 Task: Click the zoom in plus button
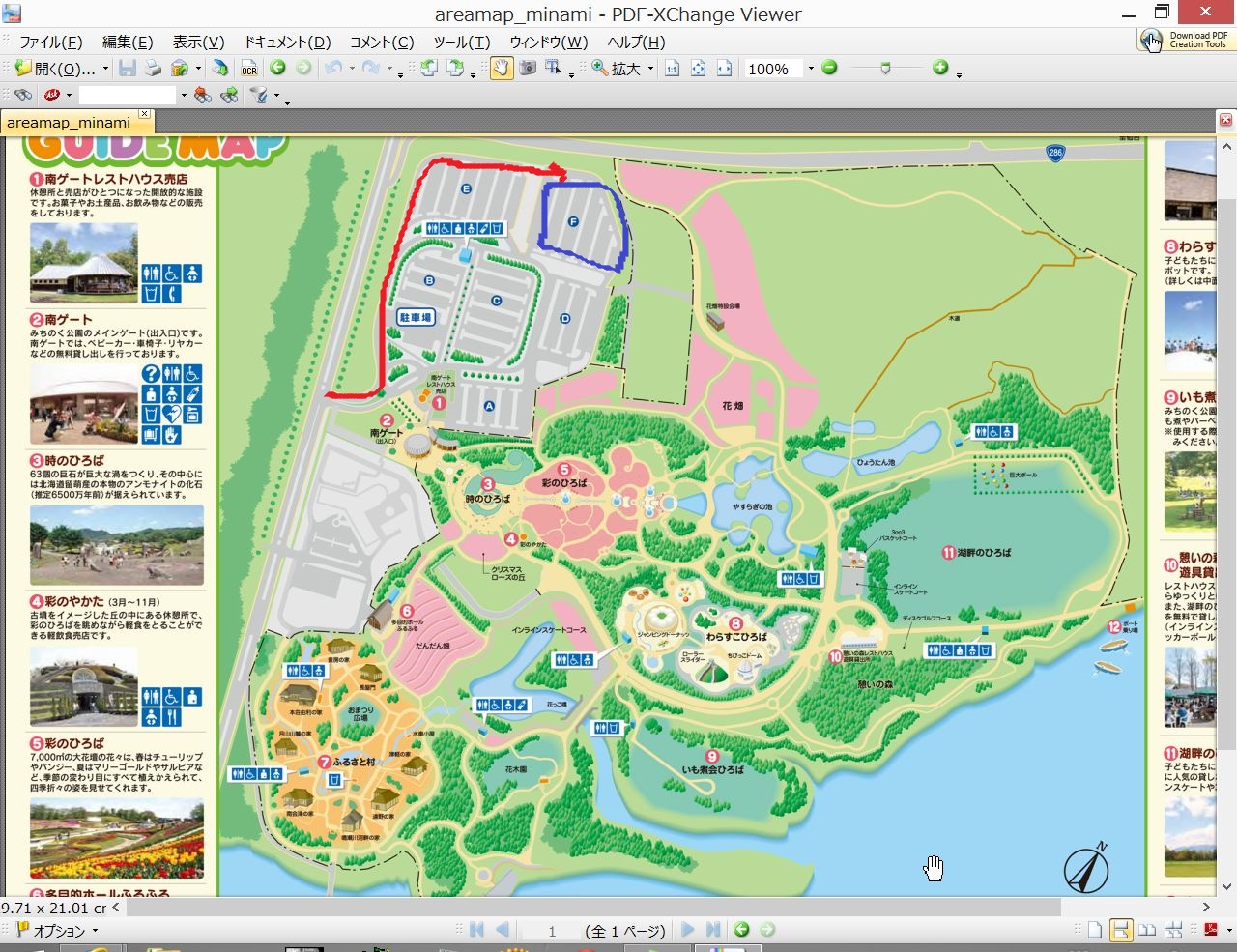point(940,68)
